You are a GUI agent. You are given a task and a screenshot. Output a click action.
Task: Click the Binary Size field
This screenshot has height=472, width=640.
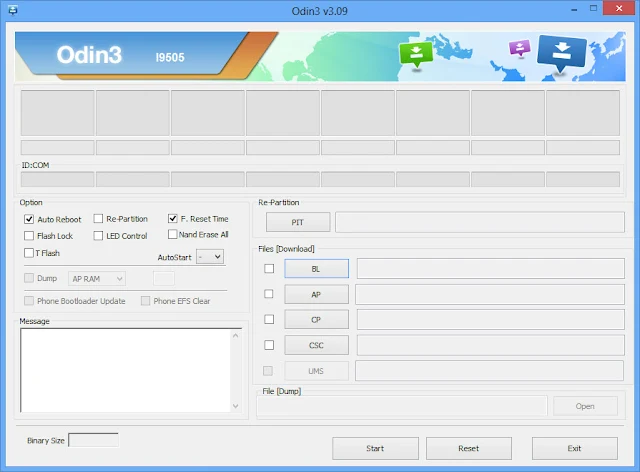coord(93,440)
